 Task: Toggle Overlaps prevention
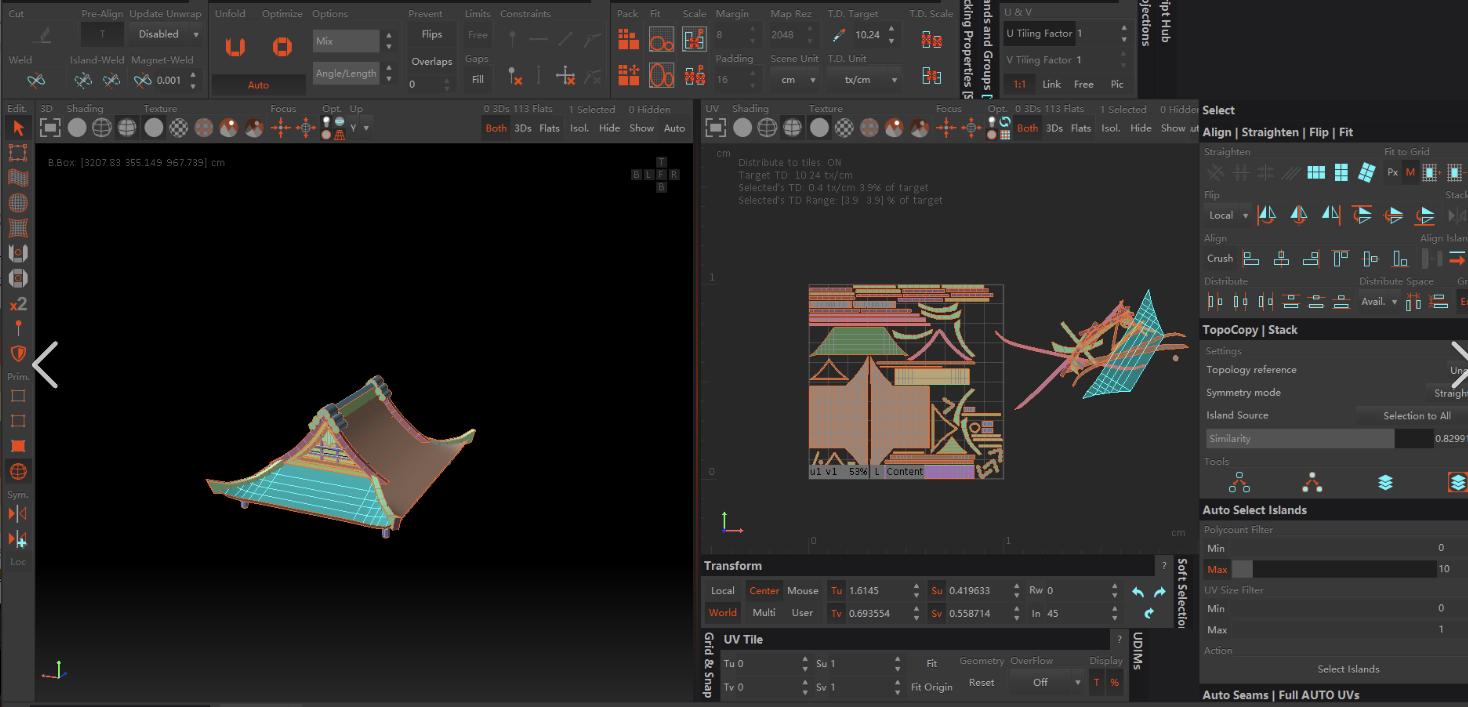(x=432, y=61)
